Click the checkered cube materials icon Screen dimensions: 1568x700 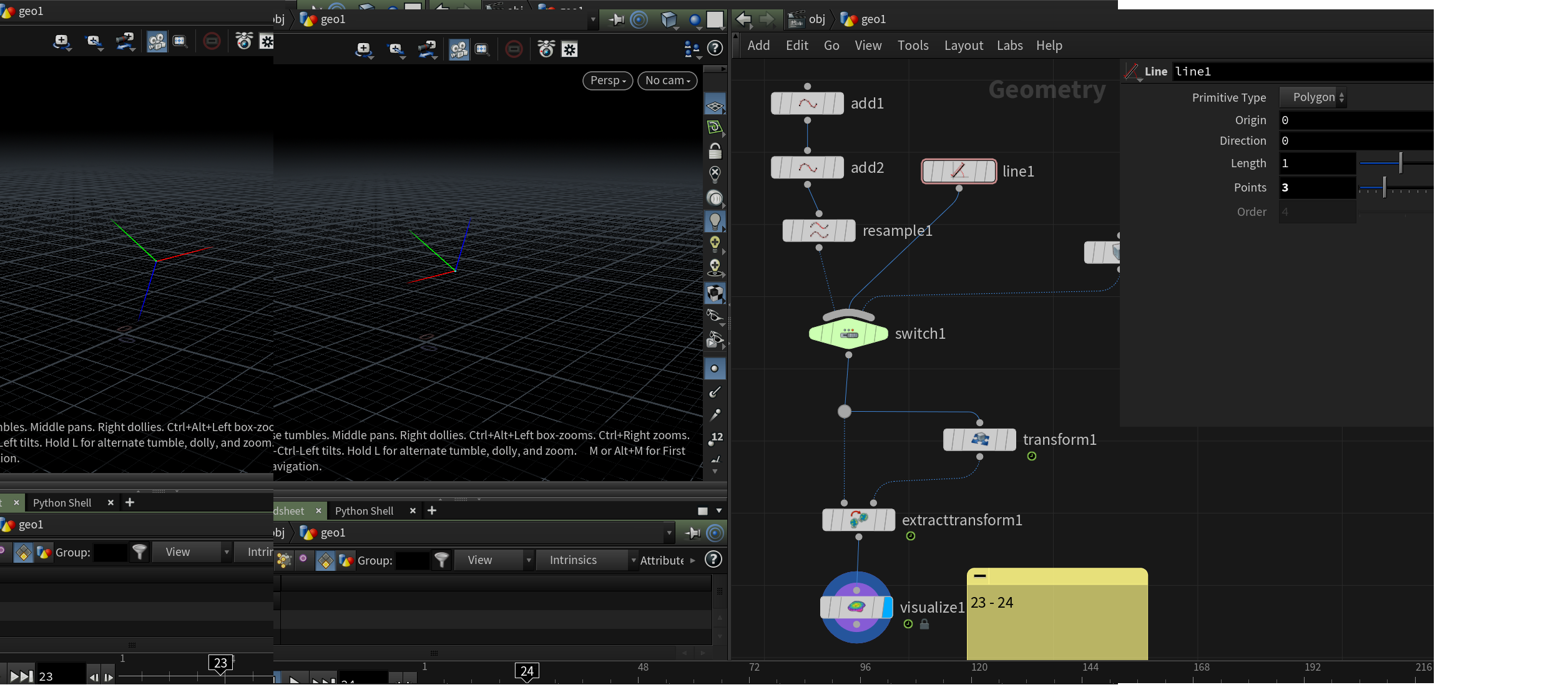715,293
